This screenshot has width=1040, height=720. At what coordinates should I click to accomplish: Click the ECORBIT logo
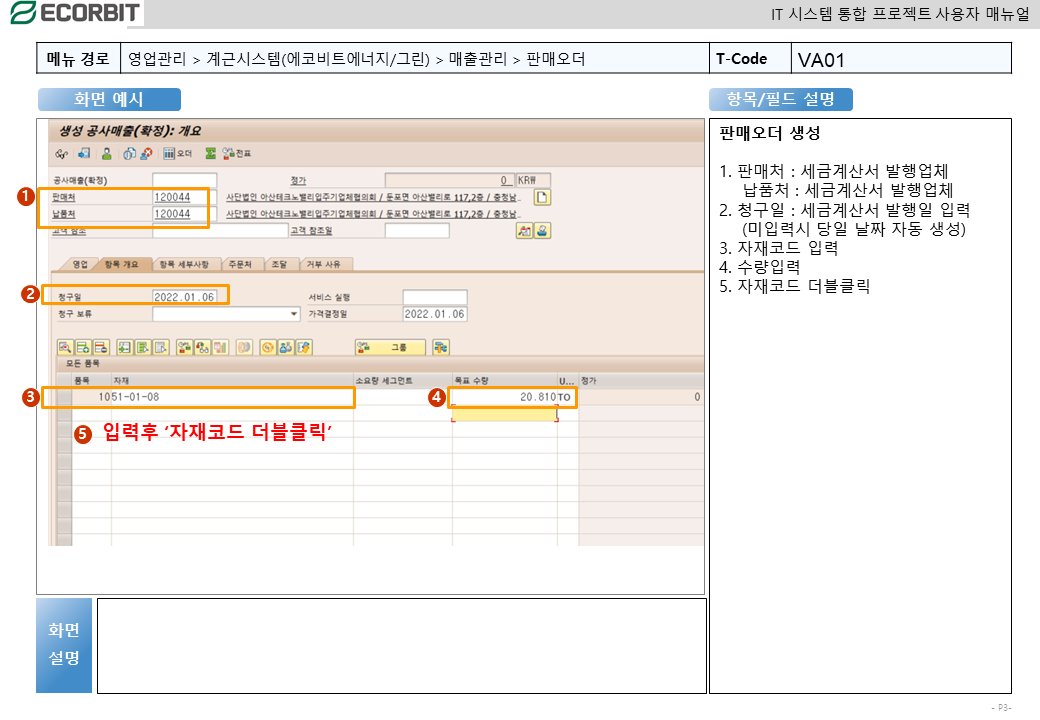[x=75, y=13]
